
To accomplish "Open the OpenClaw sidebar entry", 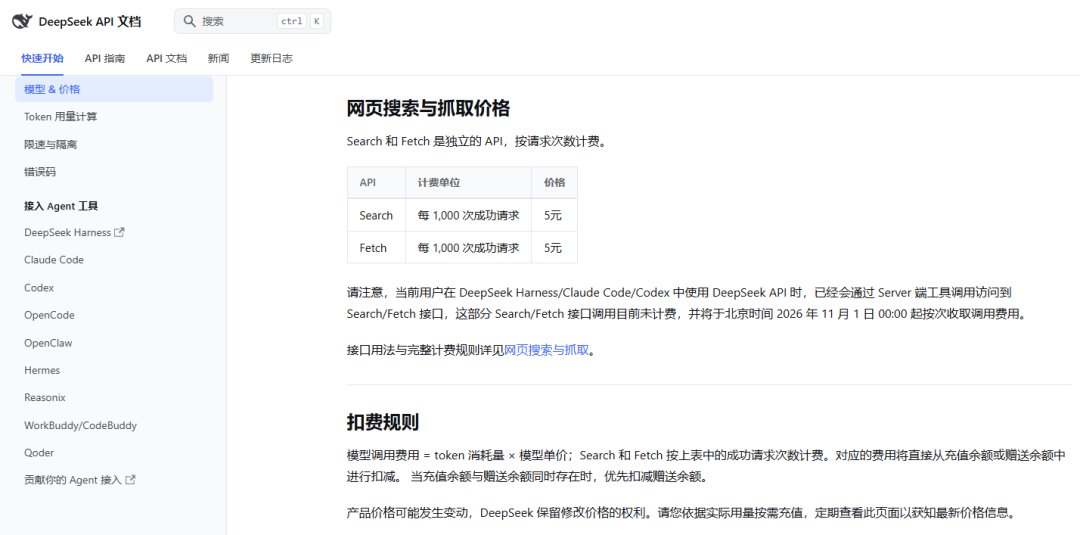I will [48, 343].
